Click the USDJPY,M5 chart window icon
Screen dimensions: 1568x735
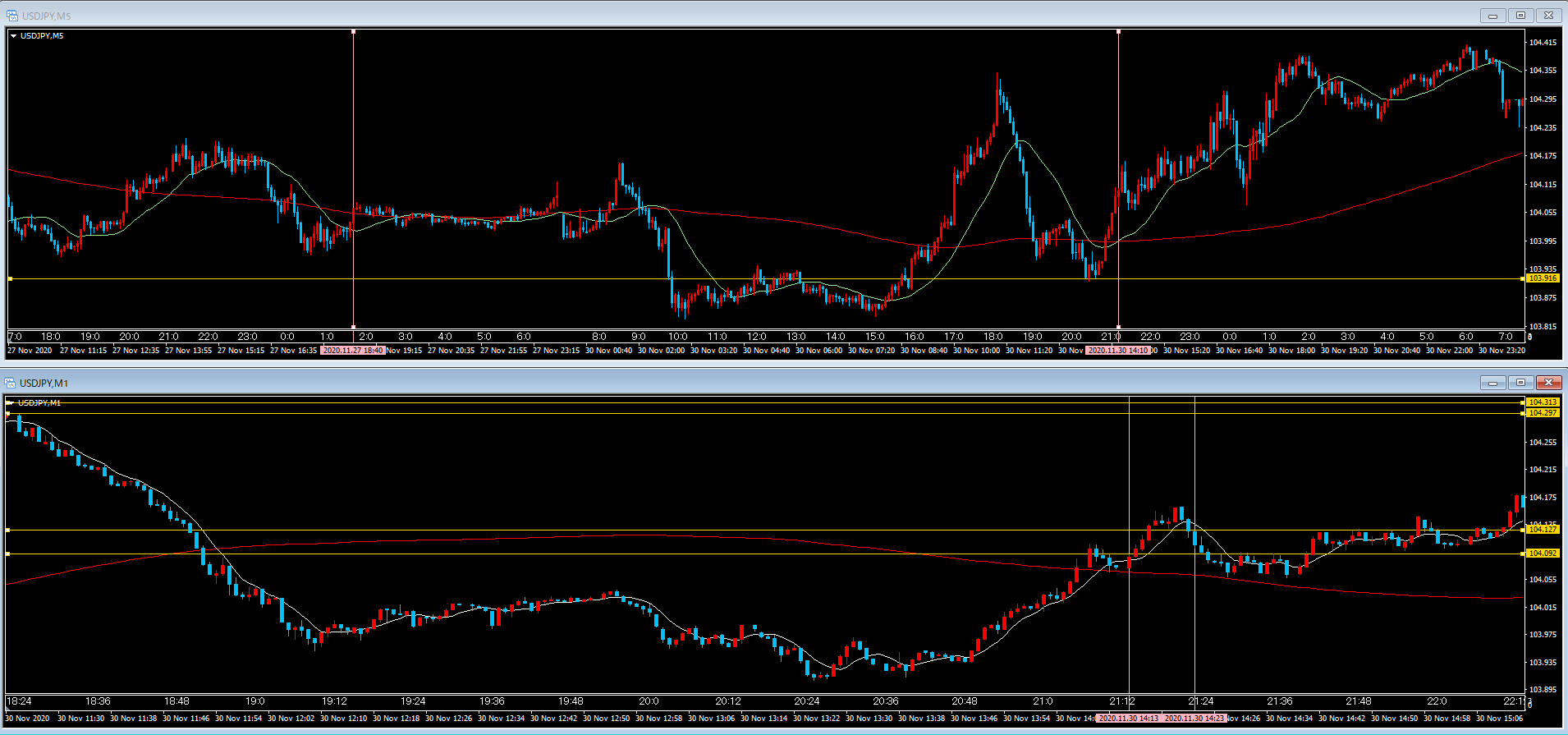point(11,16)
